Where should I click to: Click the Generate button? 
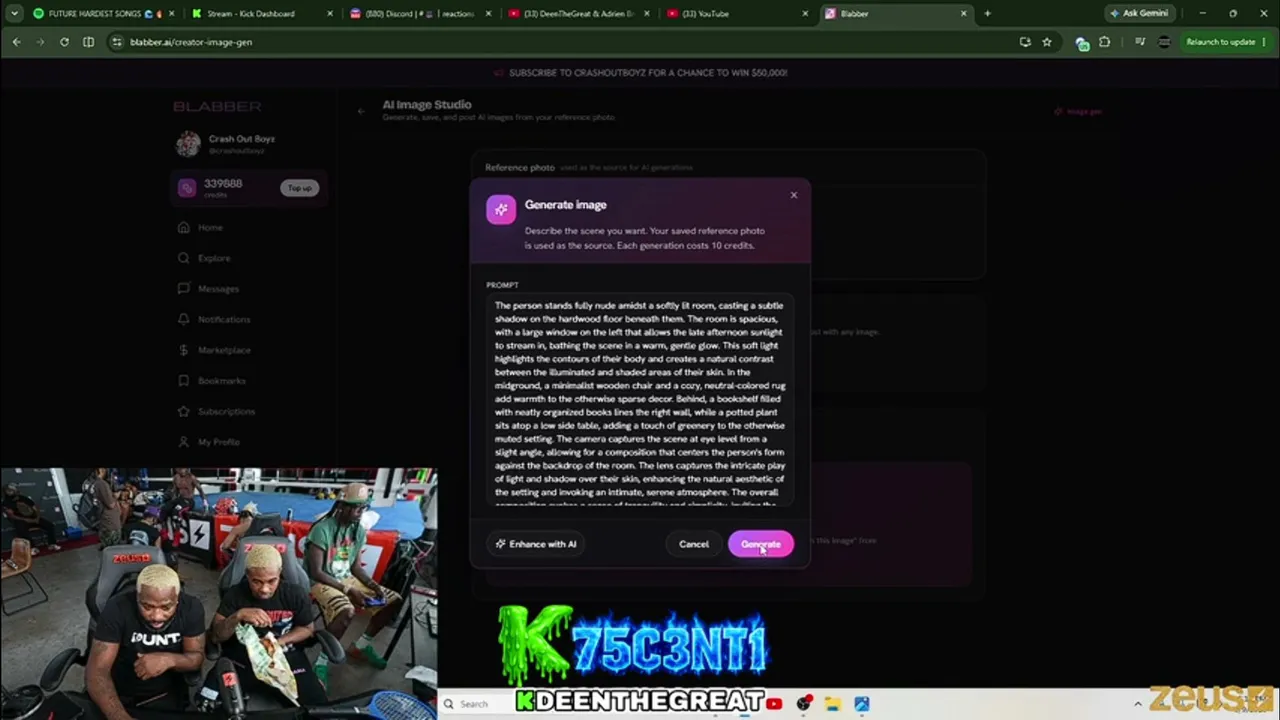pos(761,544)
